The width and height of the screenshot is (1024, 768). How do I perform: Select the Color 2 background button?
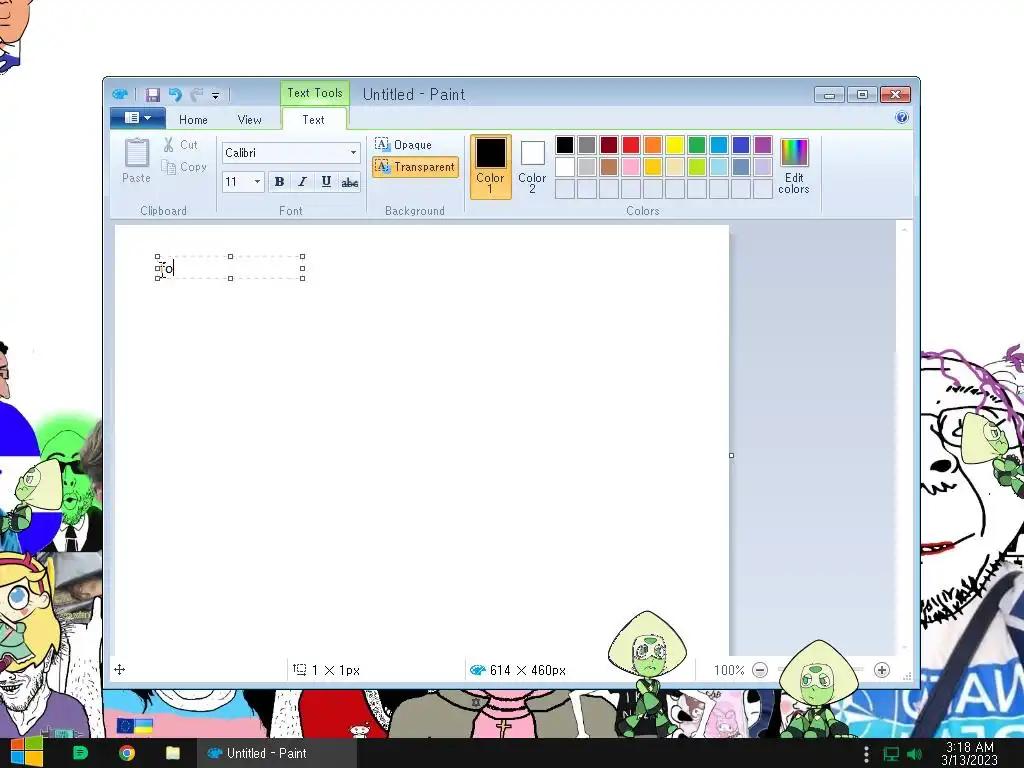pyautogui.click(x=532, y=167)
